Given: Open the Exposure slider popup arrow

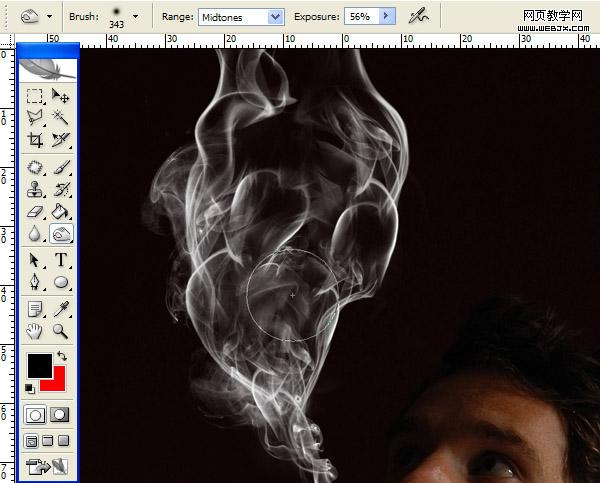Looking at the screenshot, I should click(386, 16).
